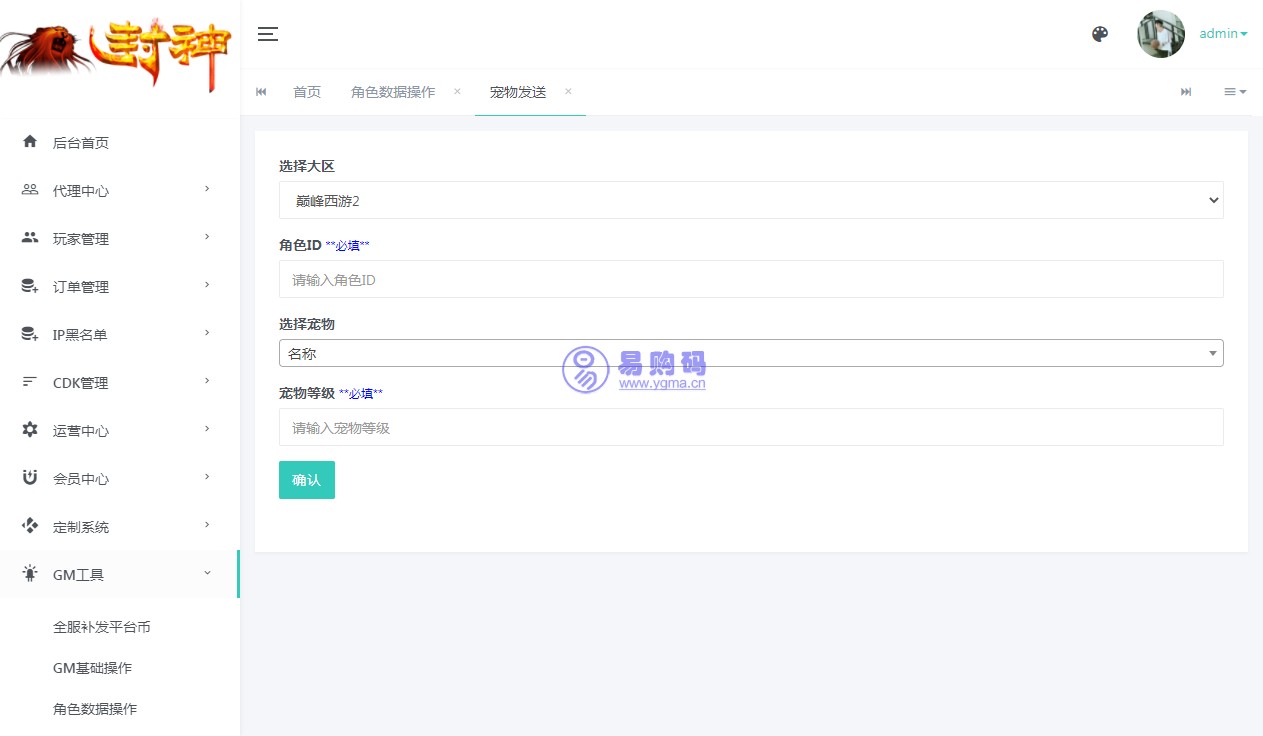Close the 宠物发送 tab

[x=568, y=91]
